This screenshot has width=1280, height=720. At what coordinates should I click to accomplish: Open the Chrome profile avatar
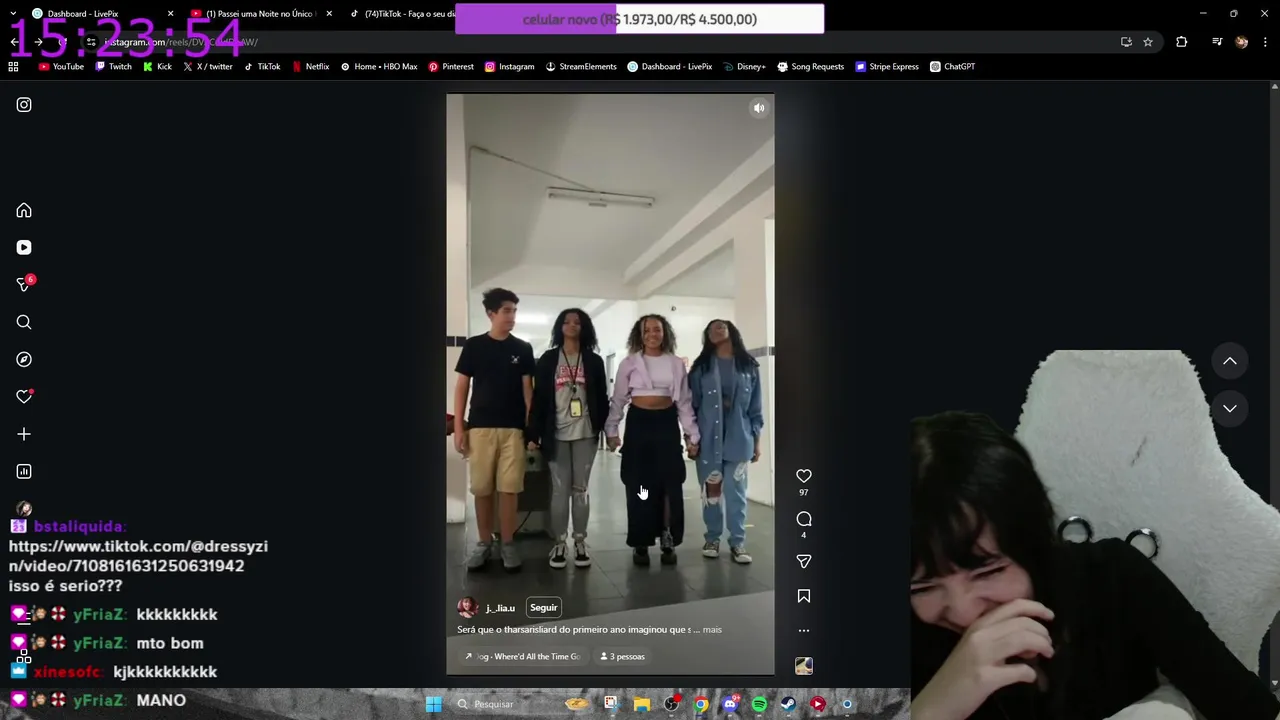tap(1242, 42)
